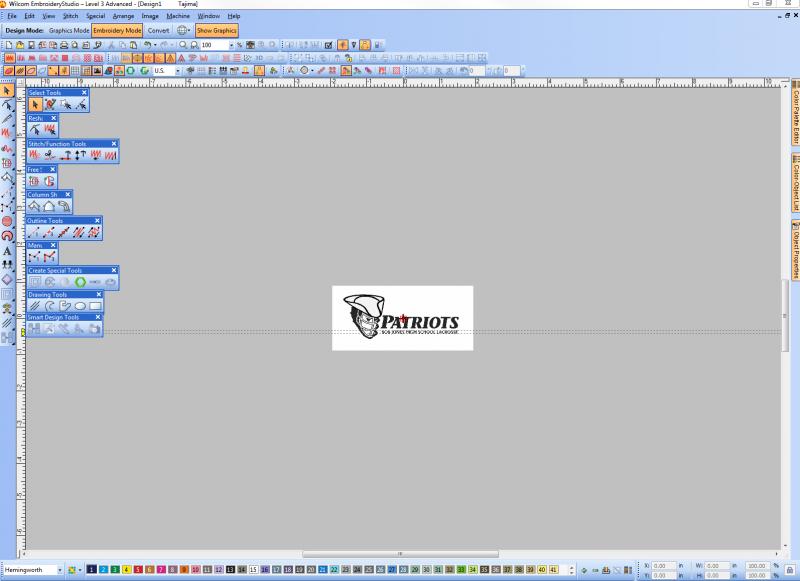Select the red circle tool in the left toolbox

[x=7, y=221]
